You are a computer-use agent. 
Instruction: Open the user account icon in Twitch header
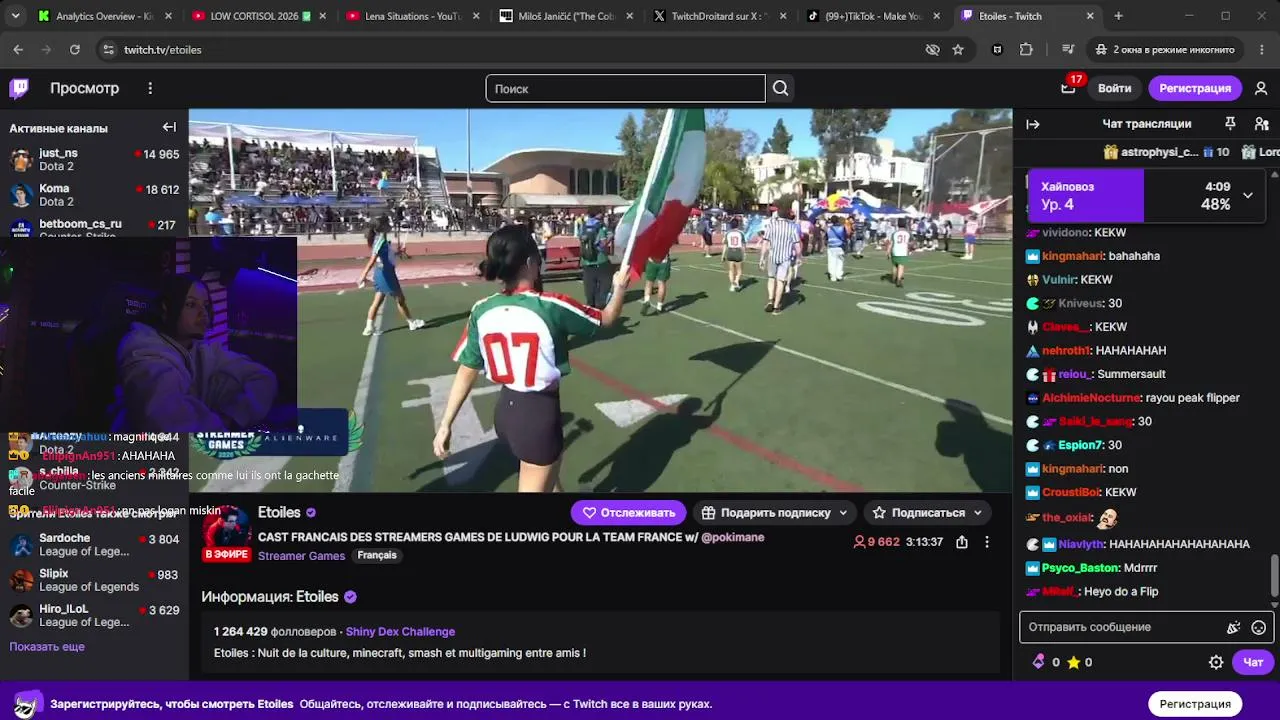pyautogui.click(x=1261, y=88)
